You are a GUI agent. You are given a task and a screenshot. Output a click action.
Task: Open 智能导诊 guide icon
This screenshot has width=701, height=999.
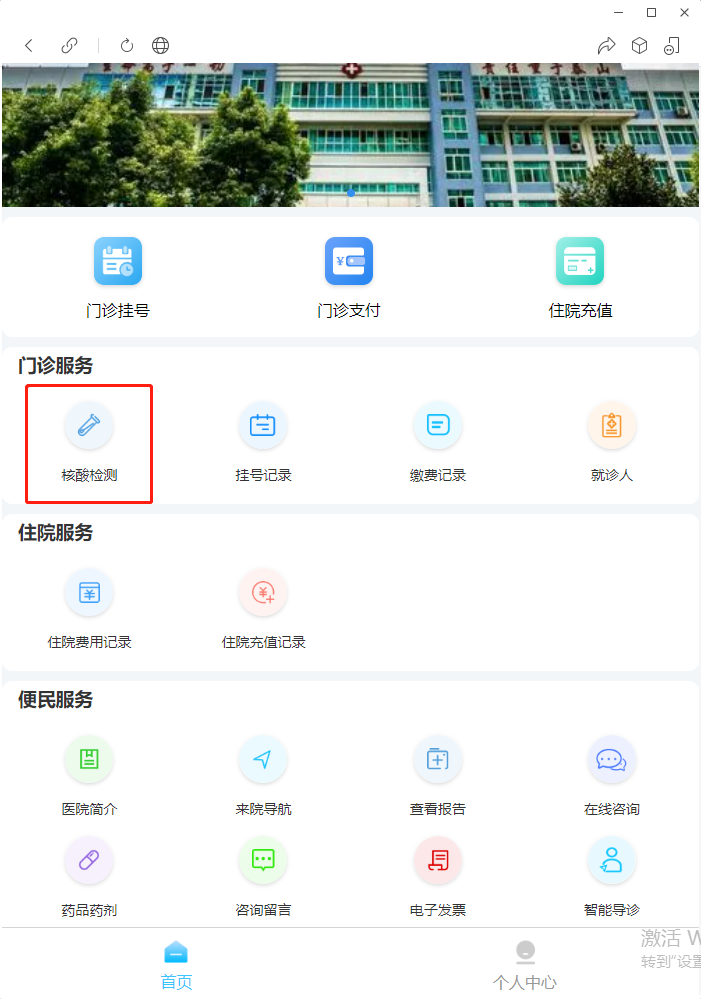point(612,861)
